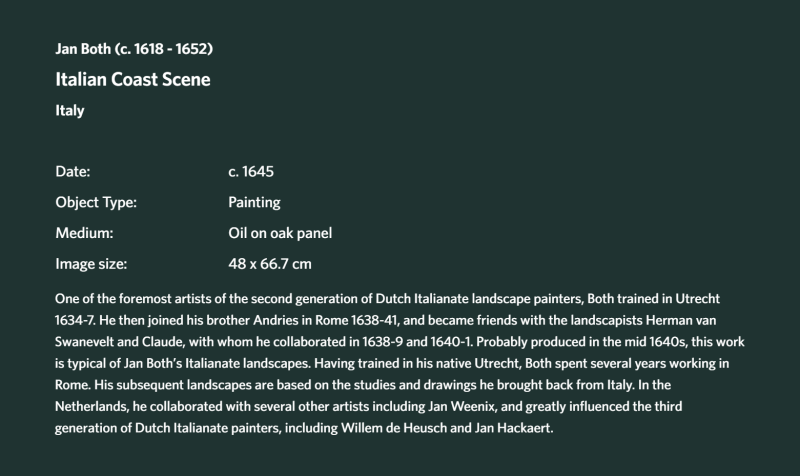Click Willem de Heusch in the description
Image resolution: width=800 pixels, height=476 pixels.
point(394,428)
